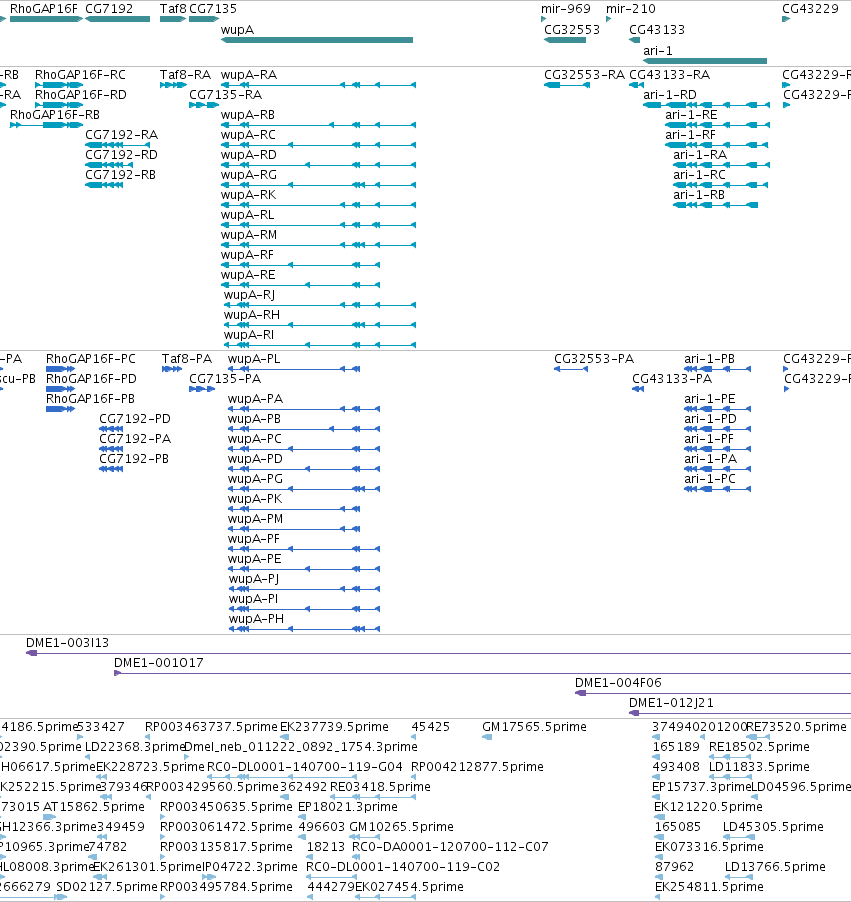Viewport: 851px width, 902px height.
Task: Select the wupA gene label
Action: 238,30
